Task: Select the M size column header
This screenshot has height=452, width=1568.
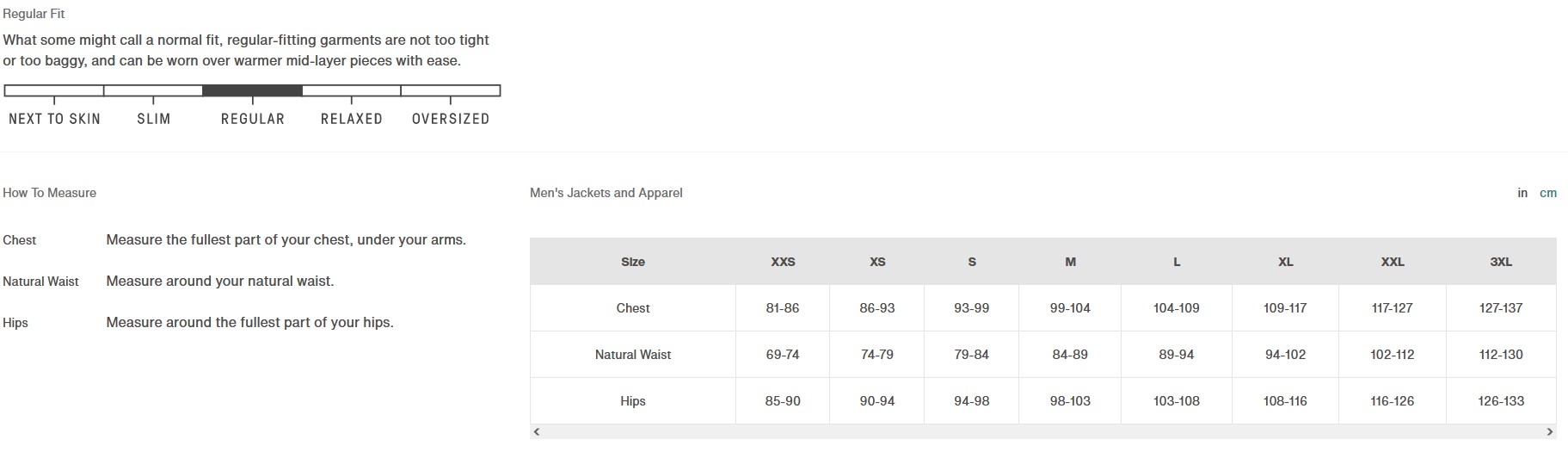Action: pyautogui.click(x=1070, y=262)
